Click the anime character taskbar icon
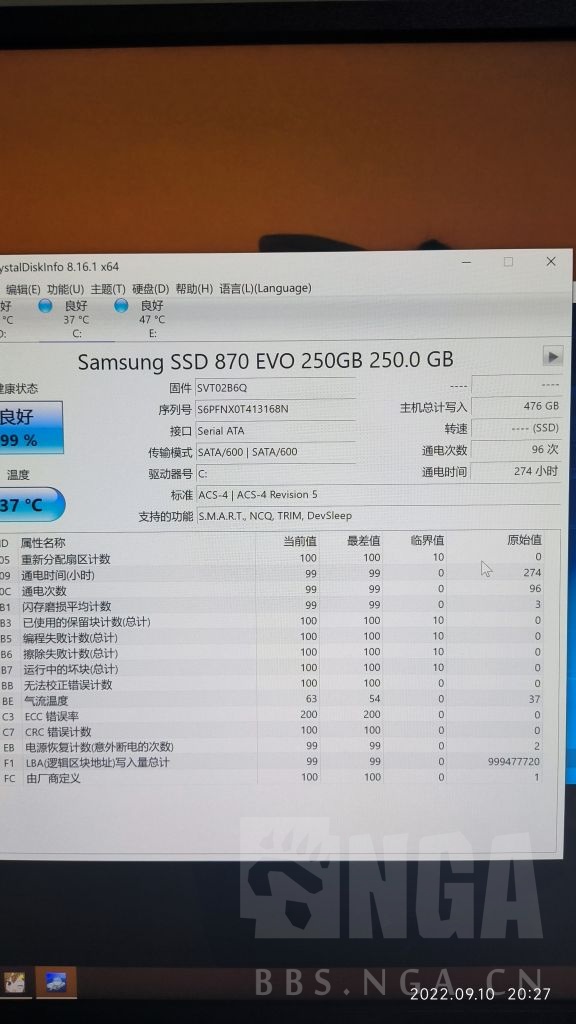Viewport: 576px width, 1024px height. 12,982
